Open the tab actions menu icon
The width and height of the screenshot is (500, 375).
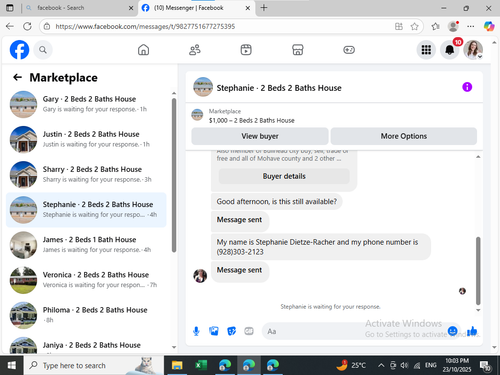[10, 8]
